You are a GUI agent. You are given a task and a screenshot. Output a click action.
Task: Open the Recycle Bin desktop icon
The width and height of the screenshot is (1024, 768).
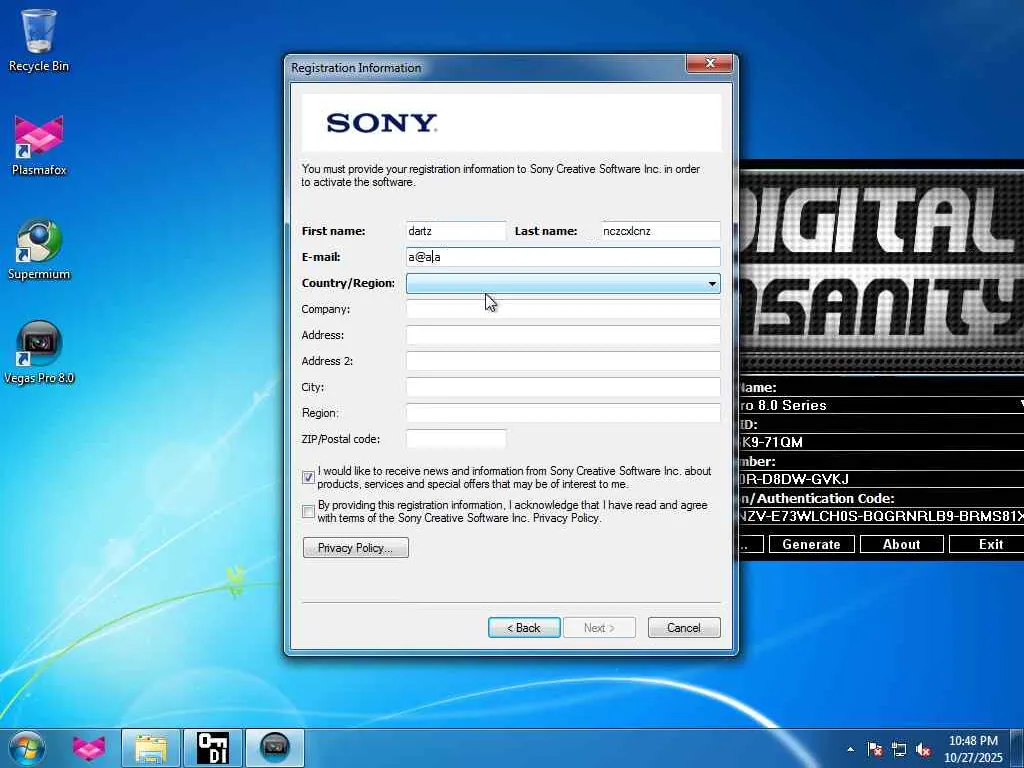point(39,40)
